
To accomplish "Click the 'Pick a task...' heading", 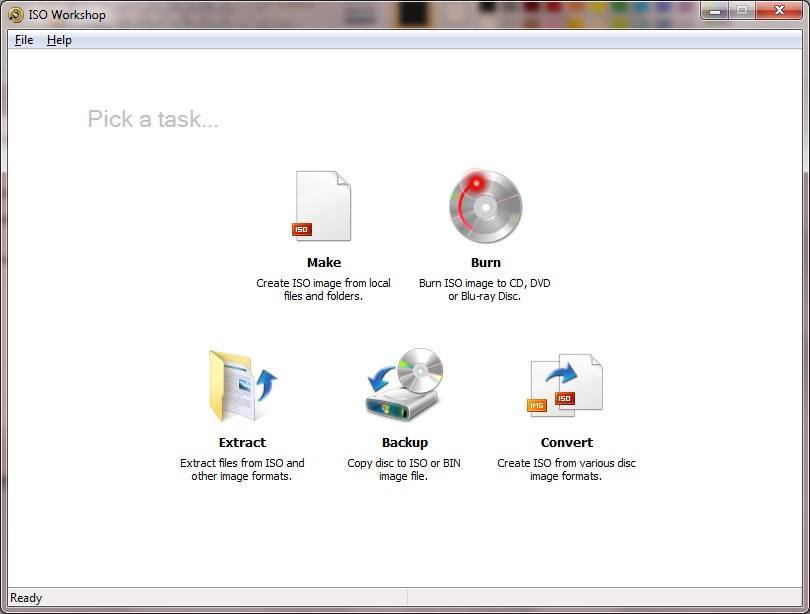I will (152, 119).
